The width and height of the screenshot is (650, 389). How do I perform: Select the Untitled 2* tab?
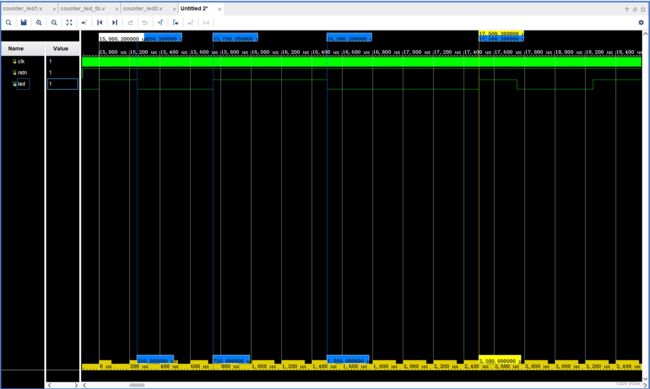coord(194,8)
